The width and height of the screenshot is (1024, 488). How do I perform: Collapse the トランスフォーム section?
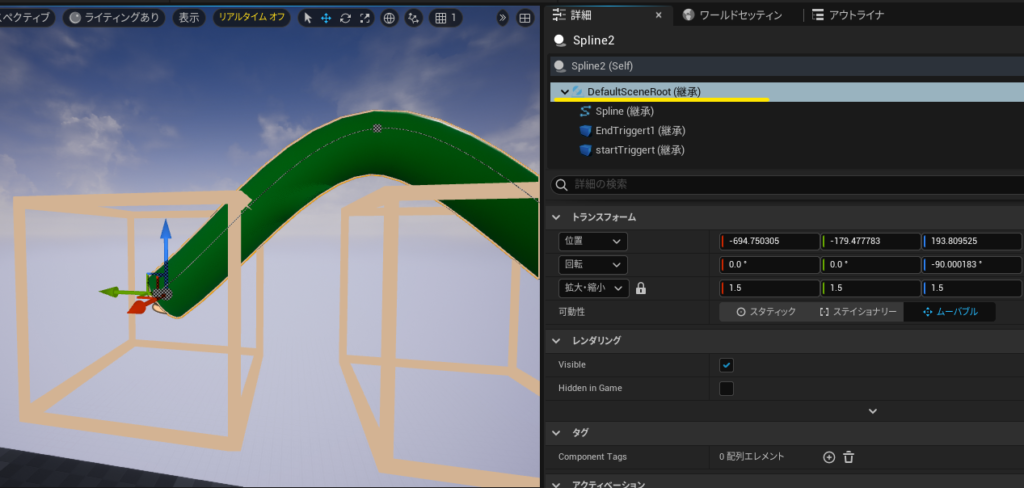[x=559, y=217]
